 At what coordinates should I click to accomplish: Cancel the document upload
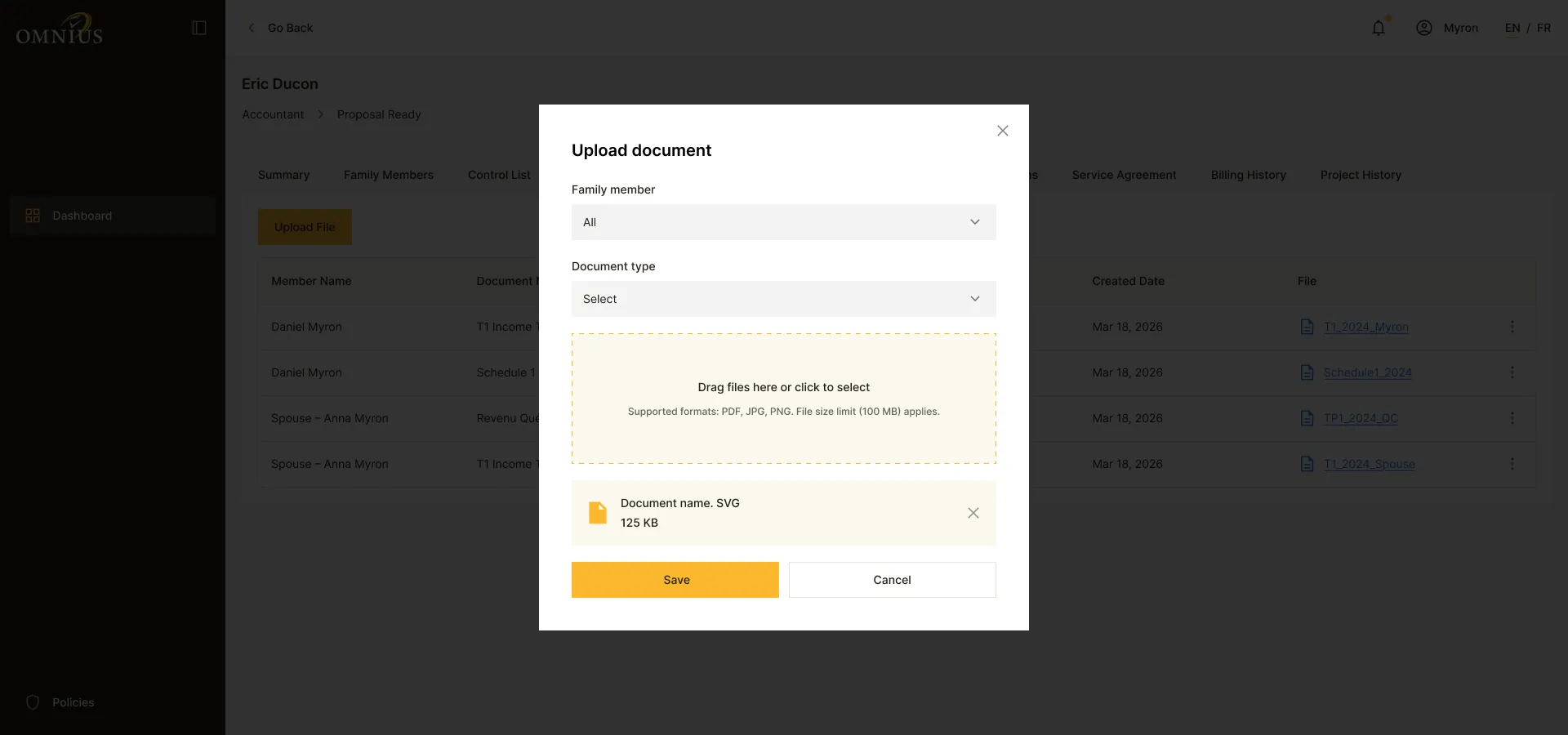click(x=893, y=580)
